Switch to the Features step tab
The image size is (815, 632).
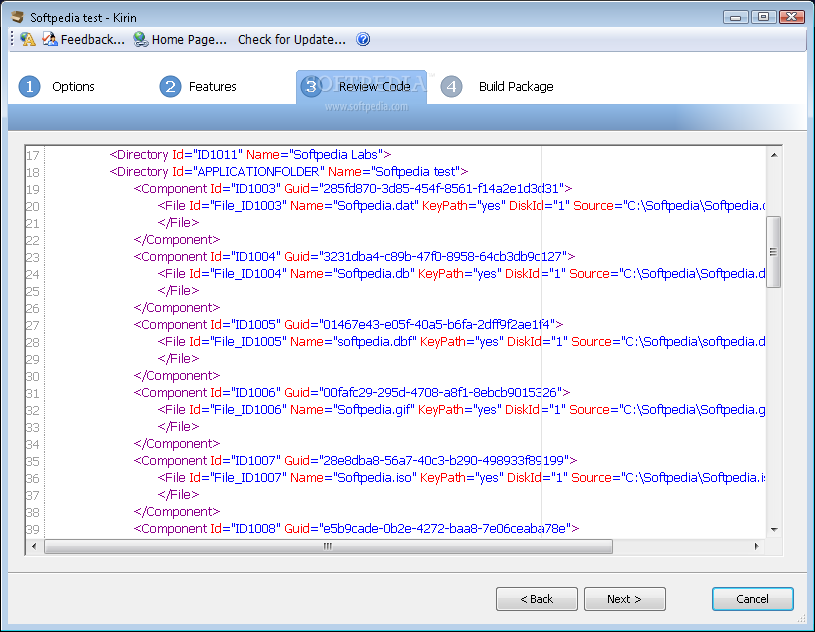pos(213,86)
